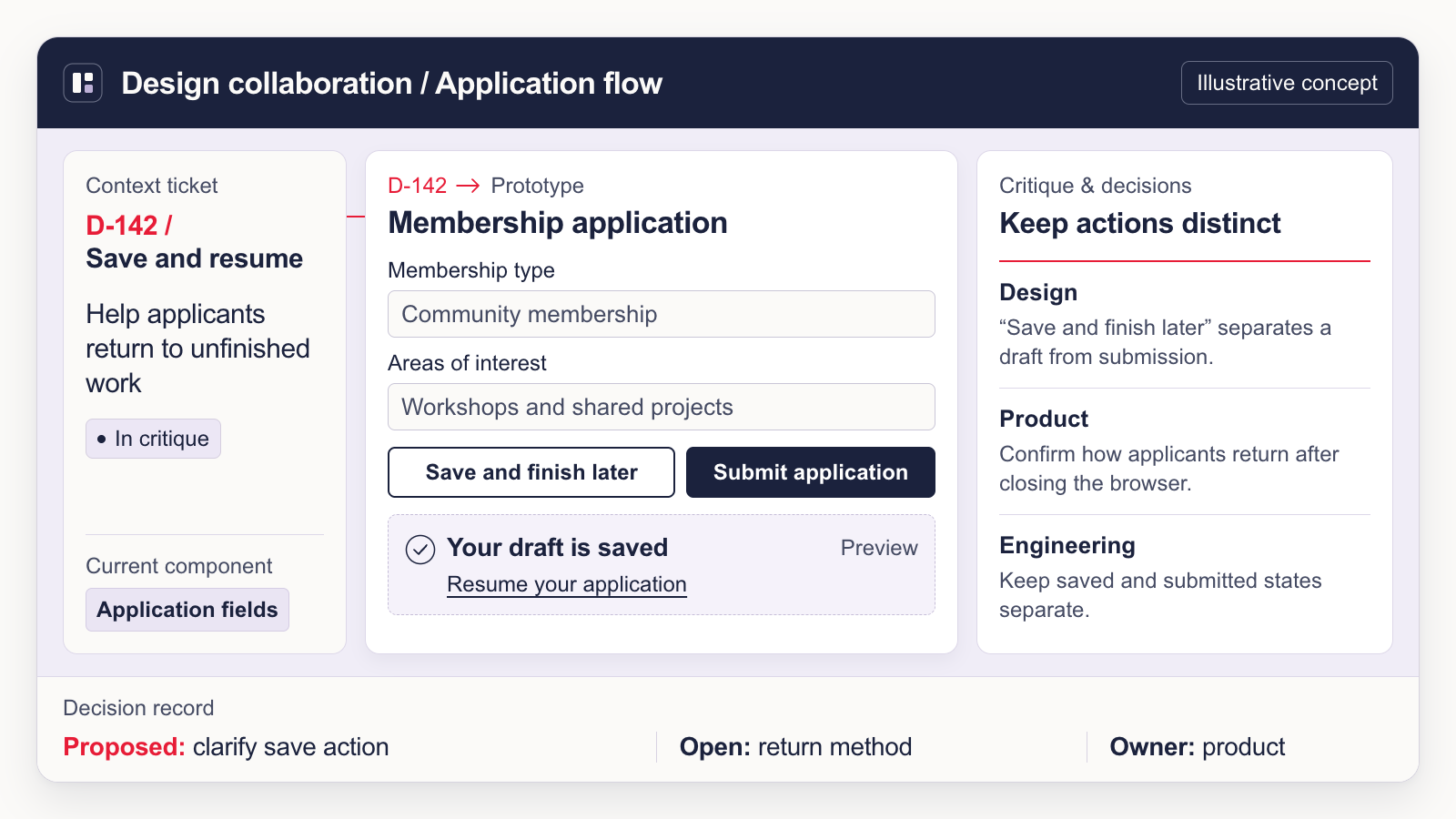Click the Save and resume ticket title
Image resolution: width=1456 pixels, height=819 pixels.
click(195, 258)
